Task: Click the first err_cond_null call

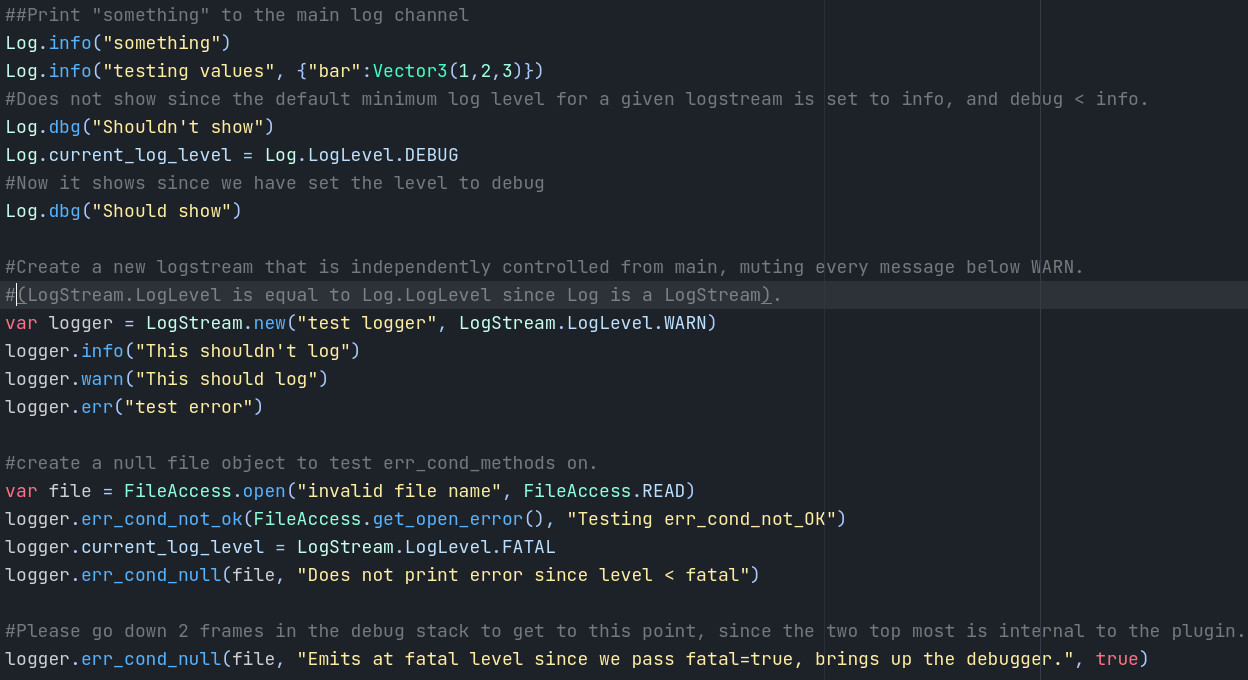Action: 151,575
